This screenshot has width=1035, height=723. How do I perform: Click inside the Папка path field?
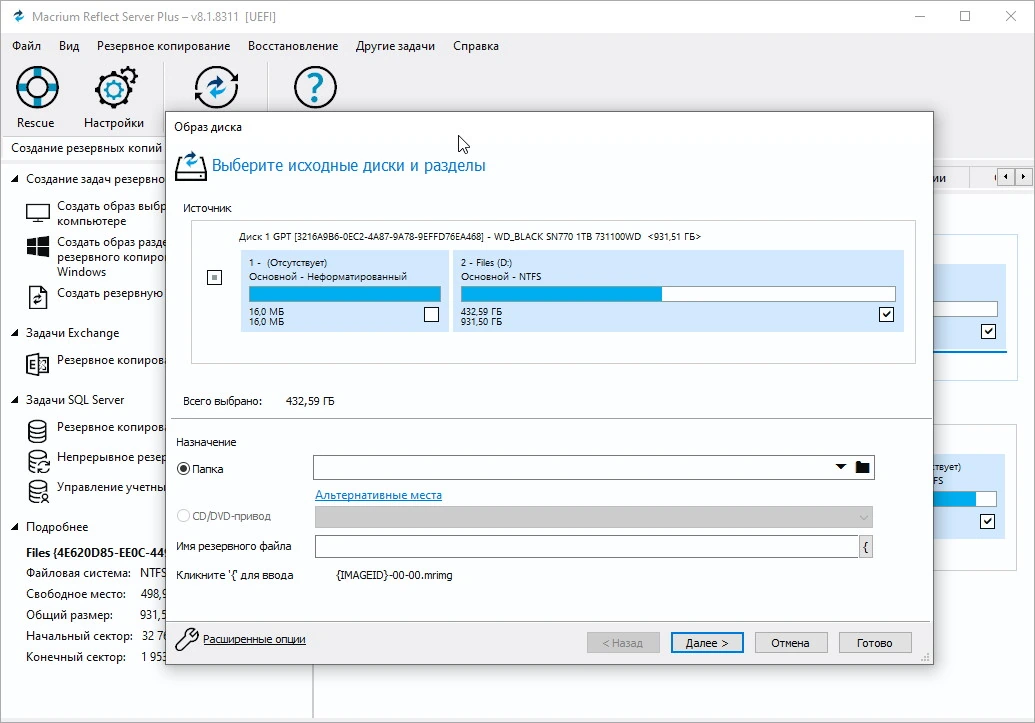[572, 467]
